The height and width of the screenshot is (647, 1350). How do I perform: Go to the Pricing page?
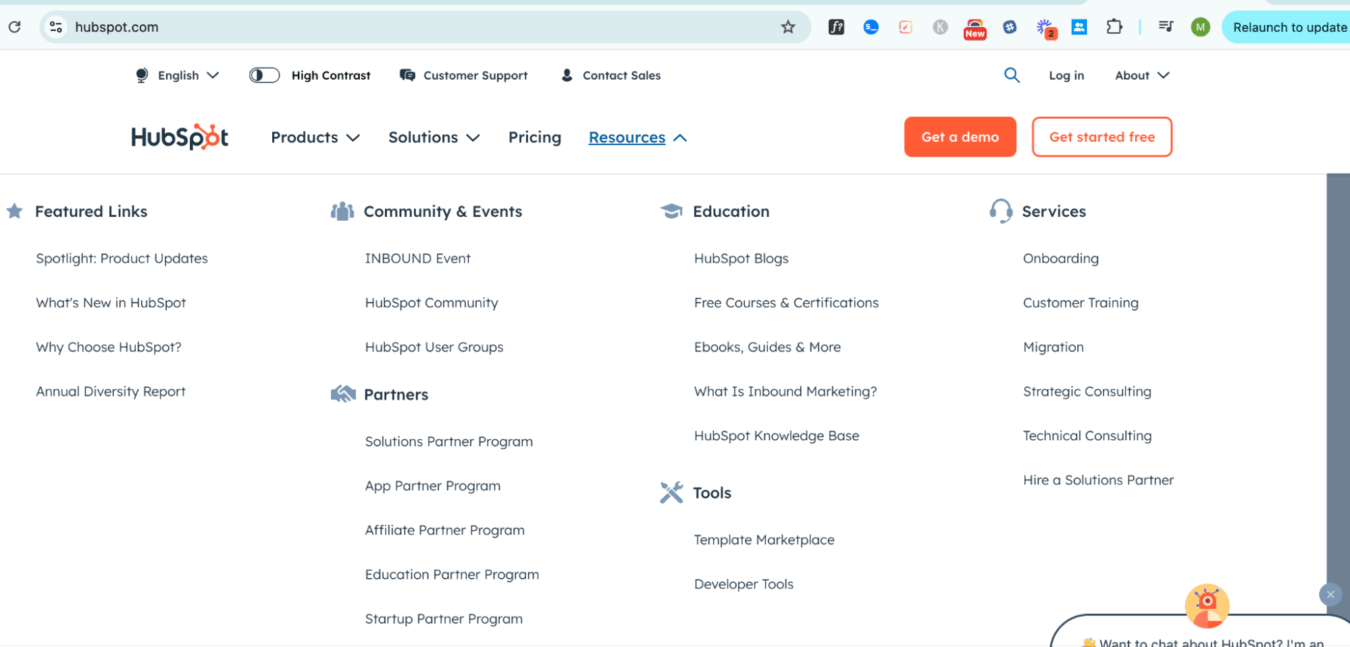pyautogui.click(x=535, y=137)
